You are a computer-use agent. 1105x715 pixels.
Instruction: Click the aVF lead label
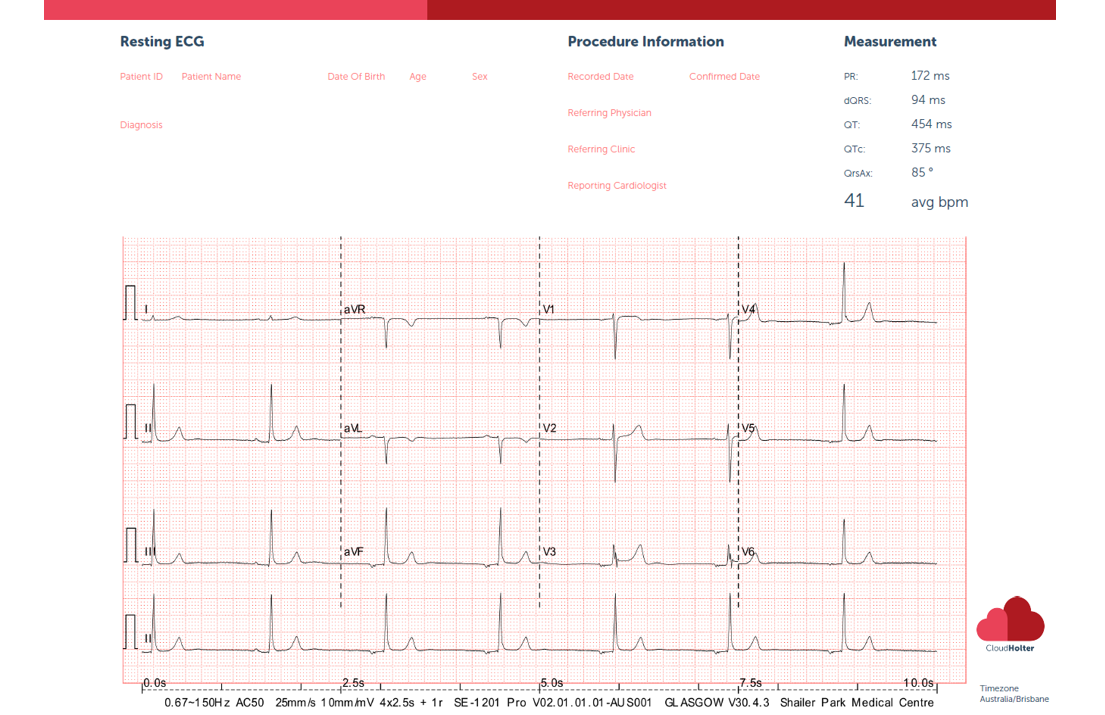(353, 552)
